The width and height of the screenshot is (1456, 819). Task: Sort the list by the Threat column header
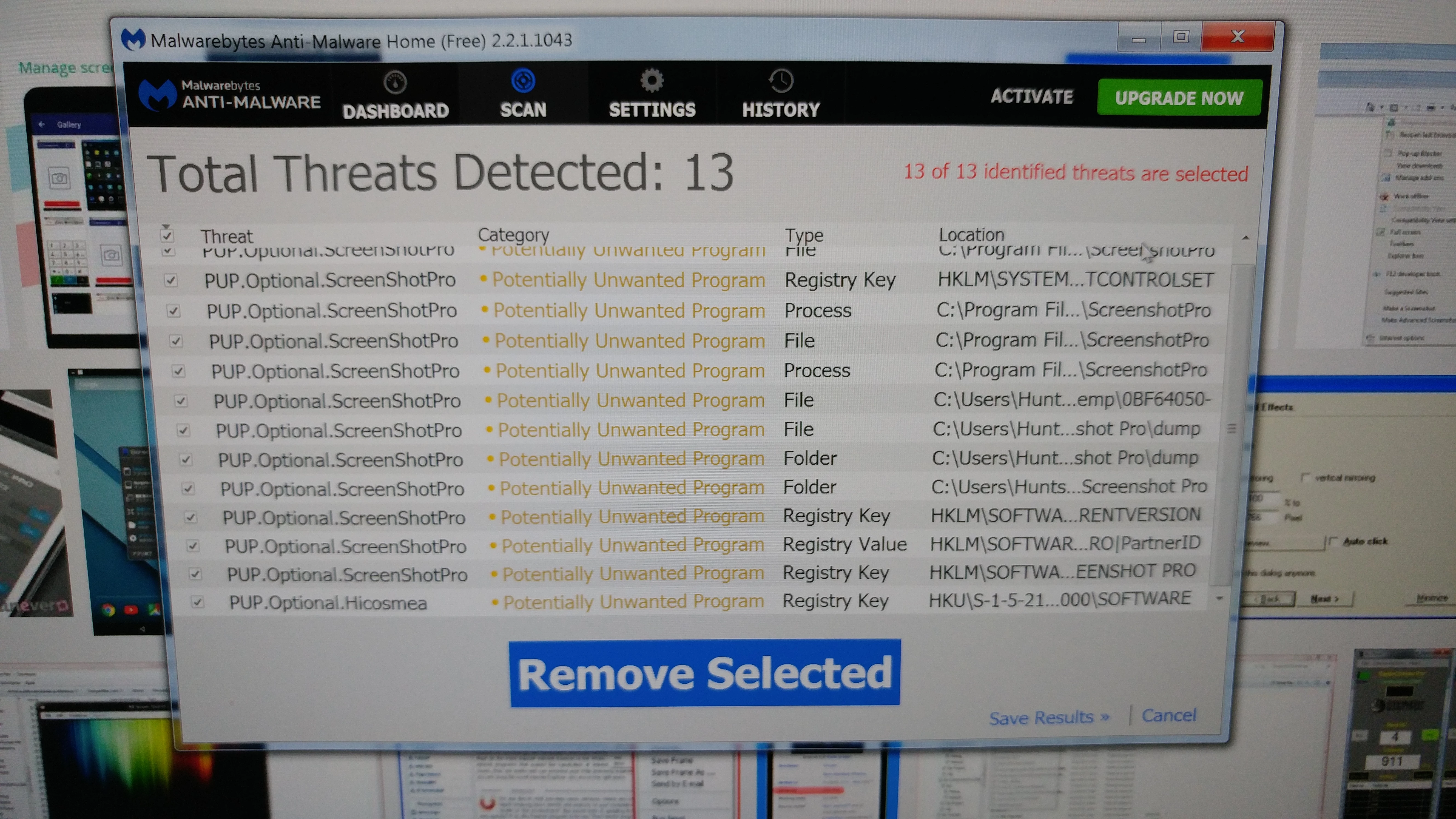point(227,236)
